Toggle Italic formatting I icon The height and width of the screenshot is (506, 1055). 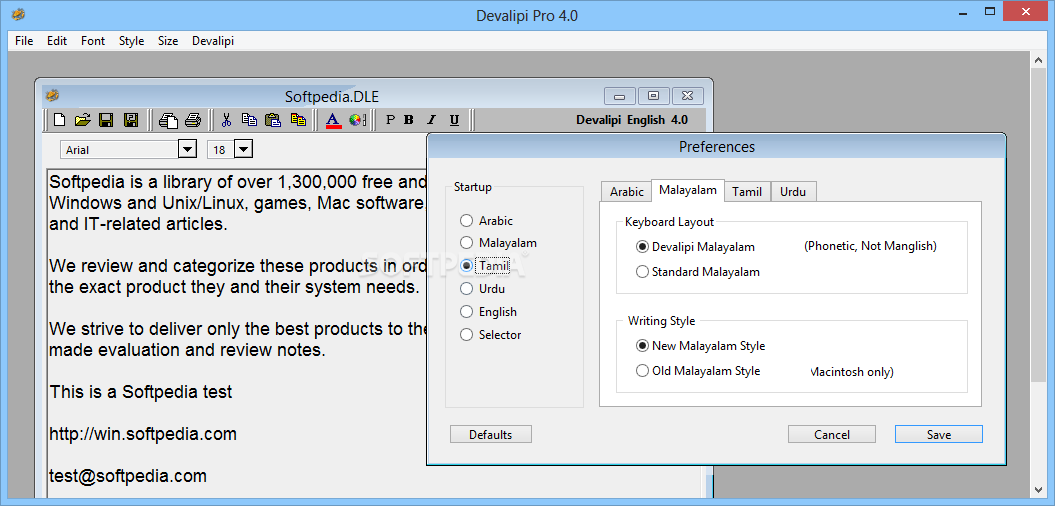(432, 120)
